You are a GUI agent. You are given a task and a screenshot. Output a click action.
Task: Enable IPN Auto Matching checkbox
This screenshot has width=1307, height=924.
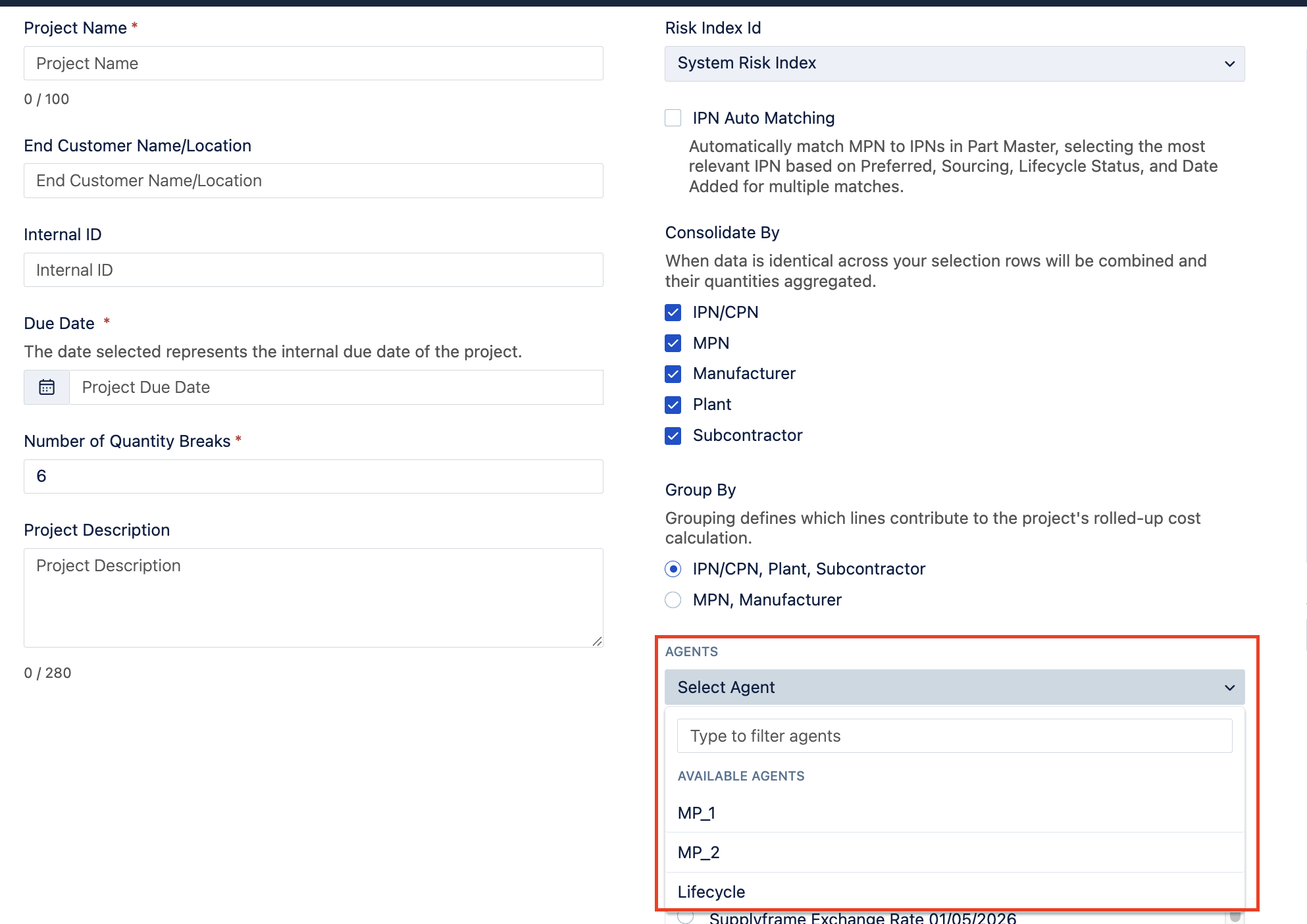point(673,118)
